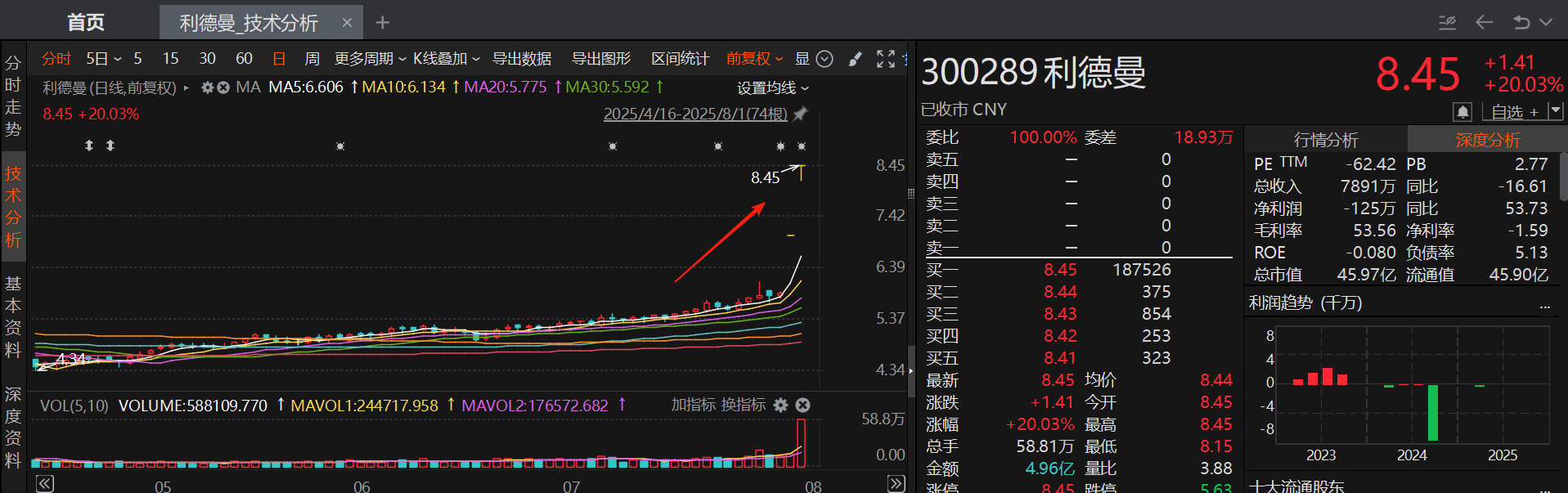1568x493 pixels.
Task: Click the 区间统计 button
Action: coord(681,59)
